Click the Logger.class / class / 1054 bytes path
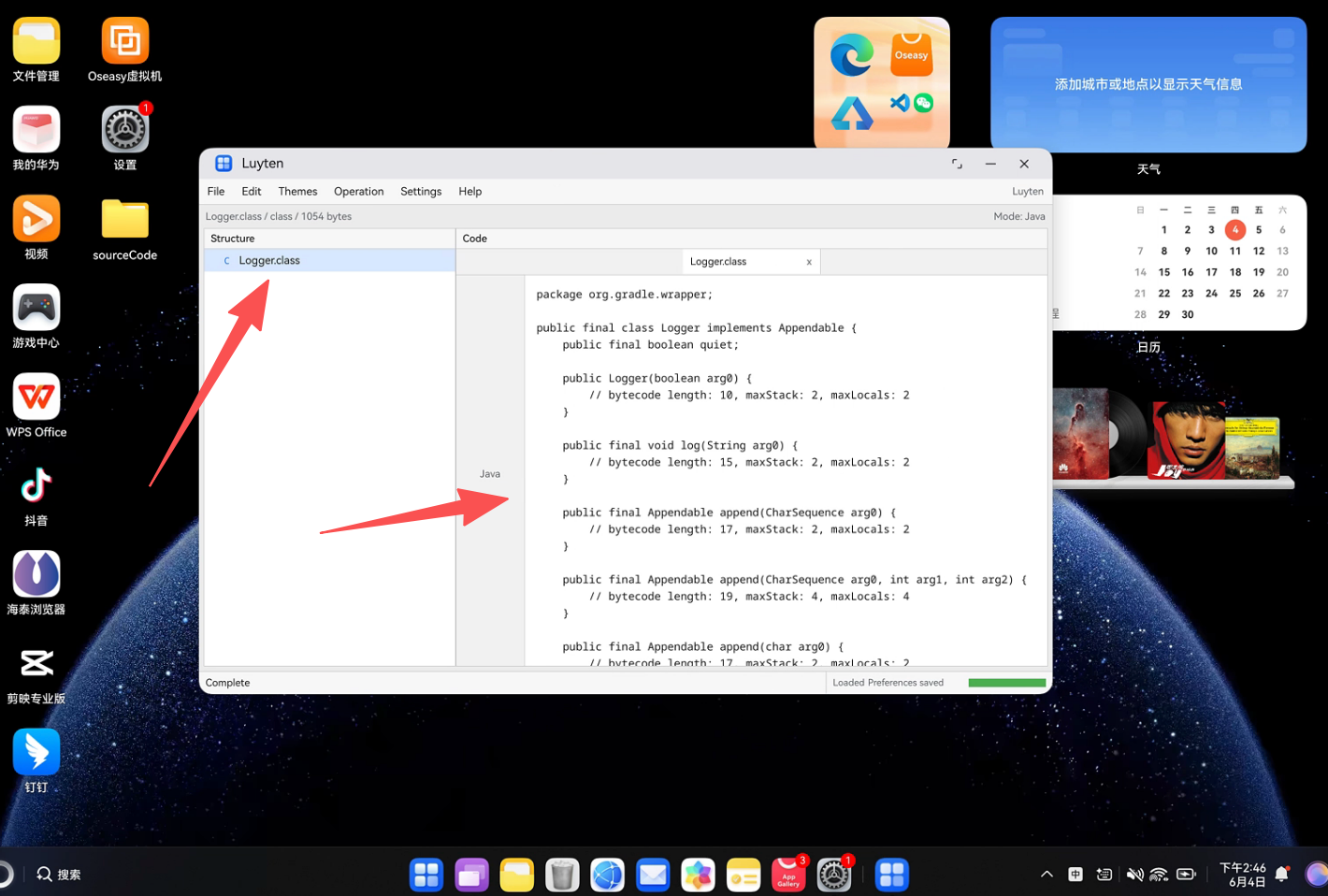The height and width of the screenshot is (896, 1328). click(x=279, y=216)
